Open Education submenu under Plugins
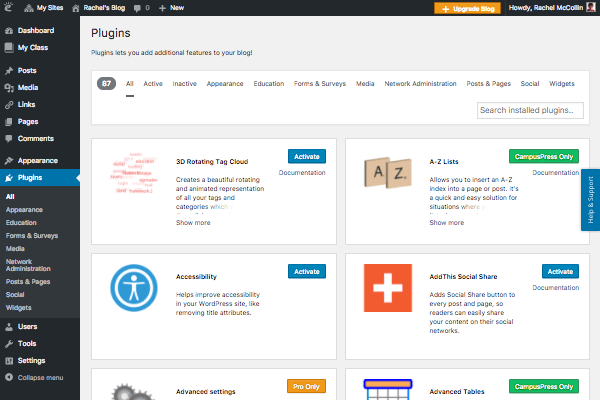Image resolution: width=600 pixels, height=400 pixels. (x=21, y=223)
